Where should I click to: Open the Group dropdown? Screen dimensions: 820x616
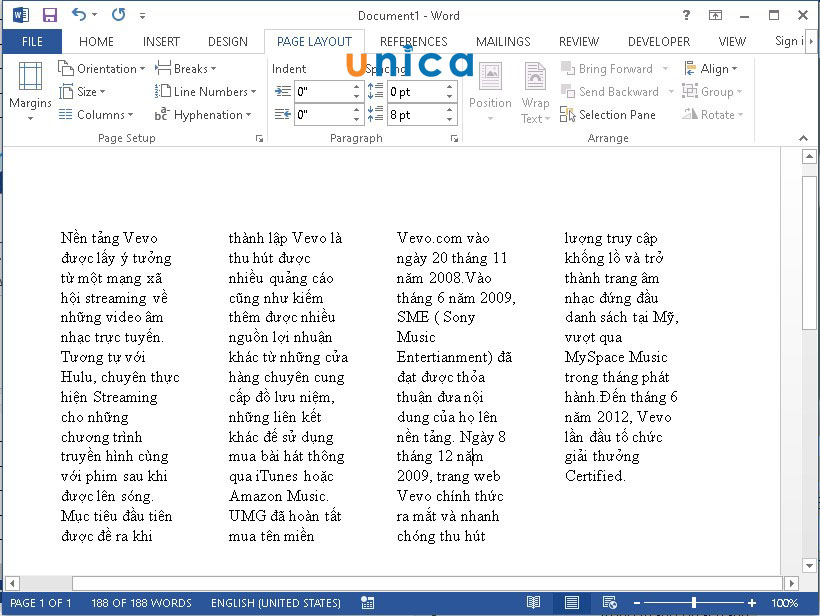[x=712, y=92]
